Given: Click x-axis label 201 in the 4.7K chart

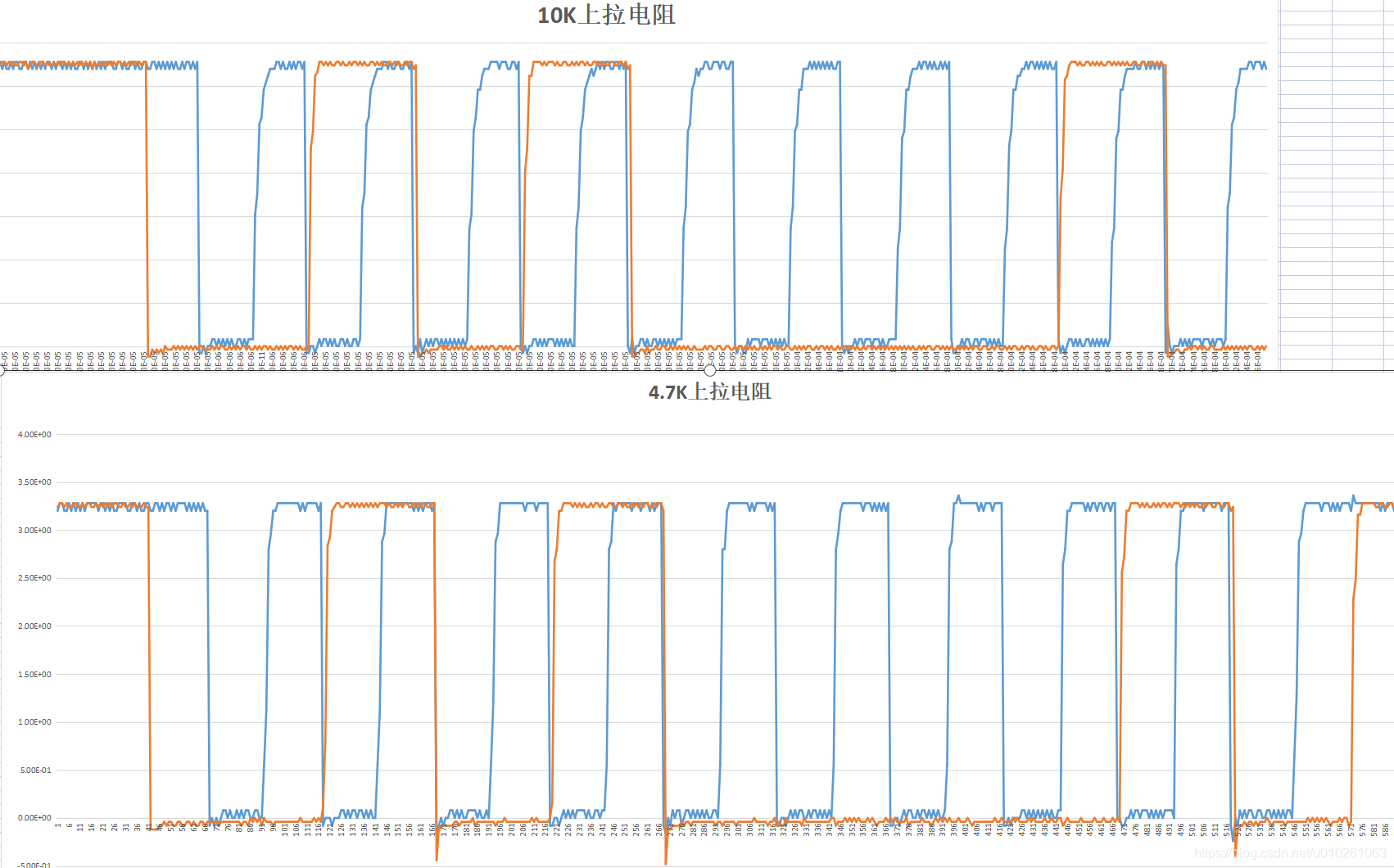Looking at the screenshot, I should [512, 829].
